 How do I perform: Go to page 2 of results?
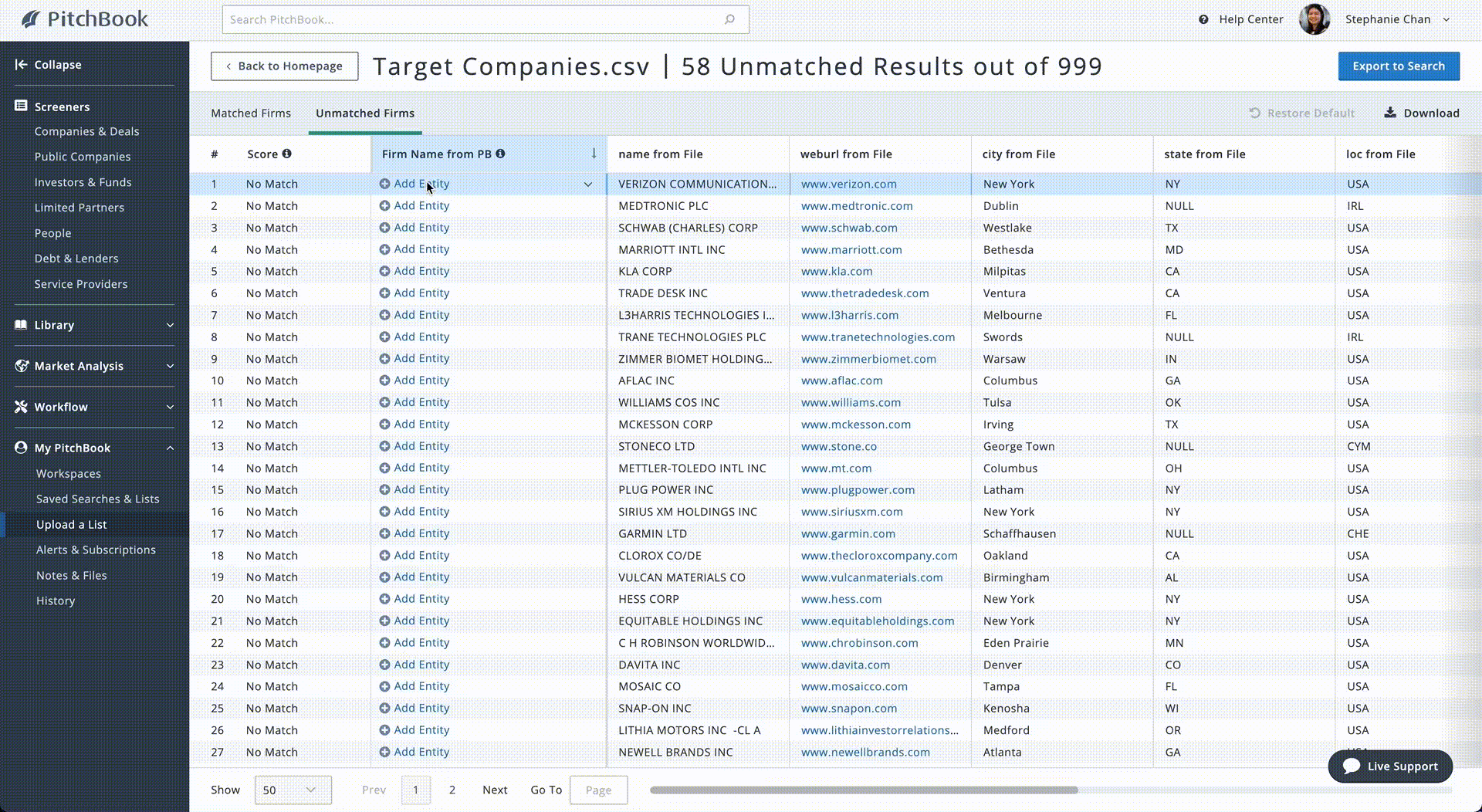pos(452,790)
